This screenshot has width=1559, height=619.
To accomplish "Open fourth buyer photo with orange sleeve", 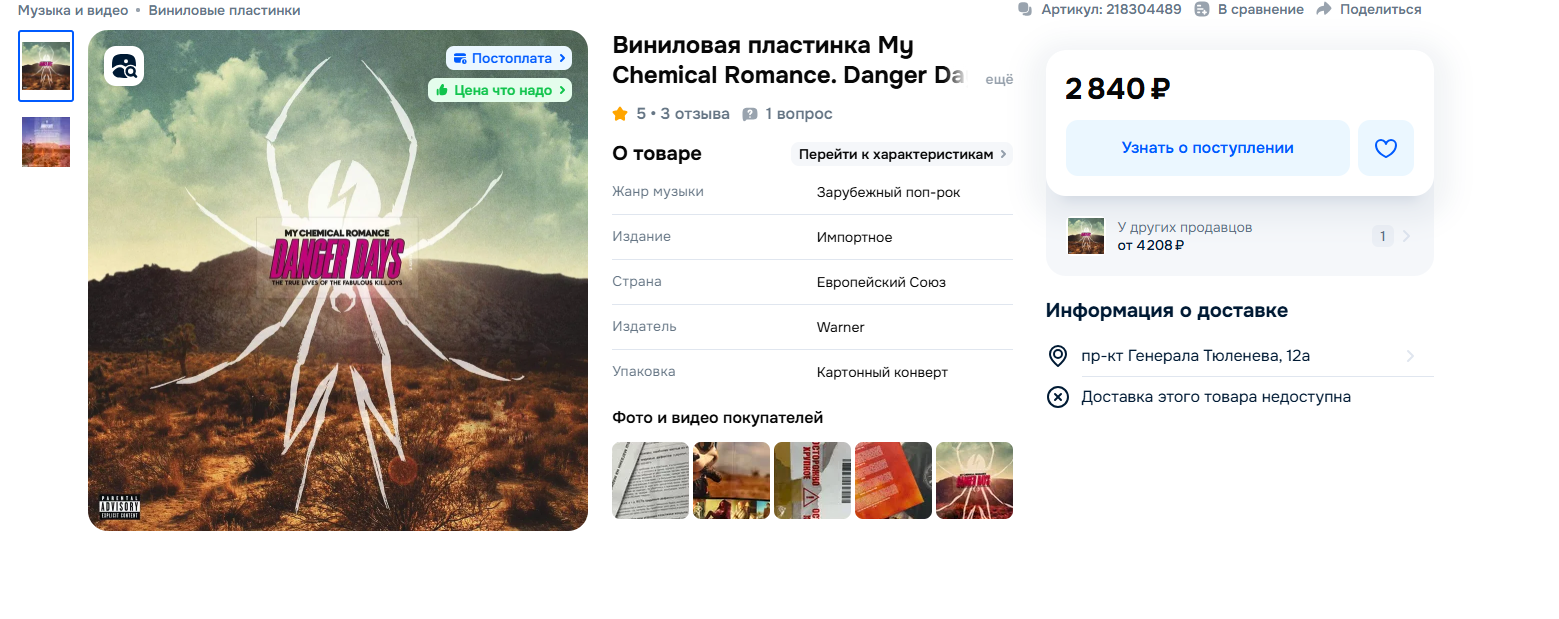I will point(893,481).
